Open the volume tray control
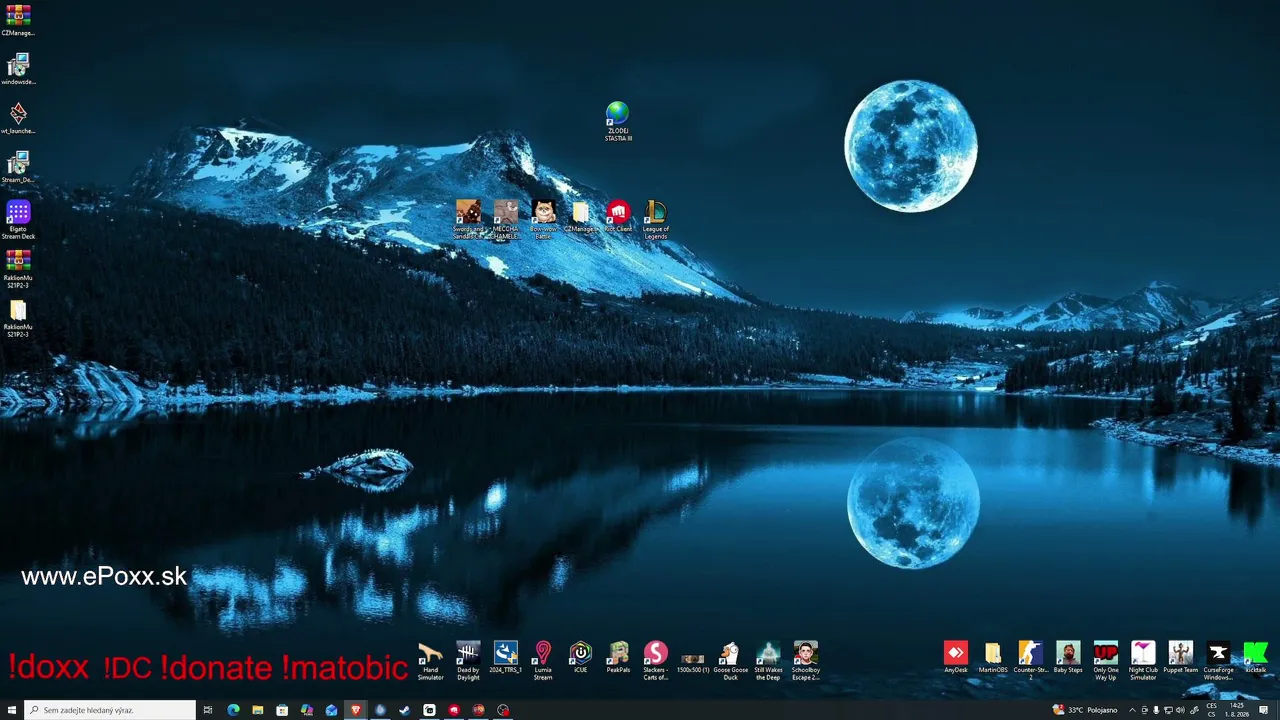The width and height of the screenshot is (1280, 720). 1181,710
